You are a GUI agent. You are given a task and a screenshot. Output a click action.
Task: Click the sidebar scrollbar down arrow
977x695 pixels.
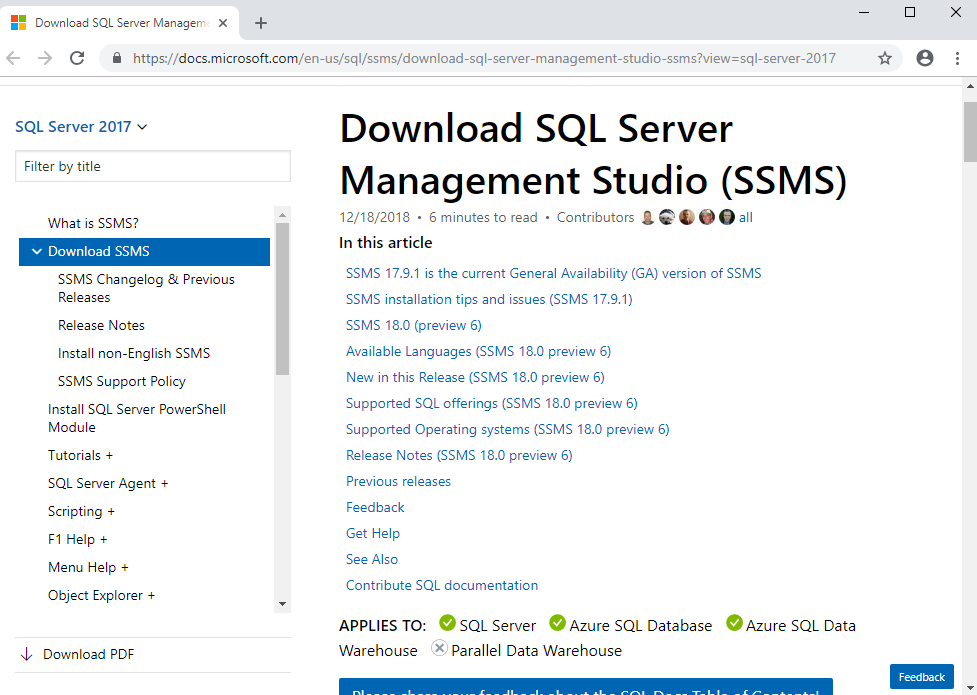point(282,604)
